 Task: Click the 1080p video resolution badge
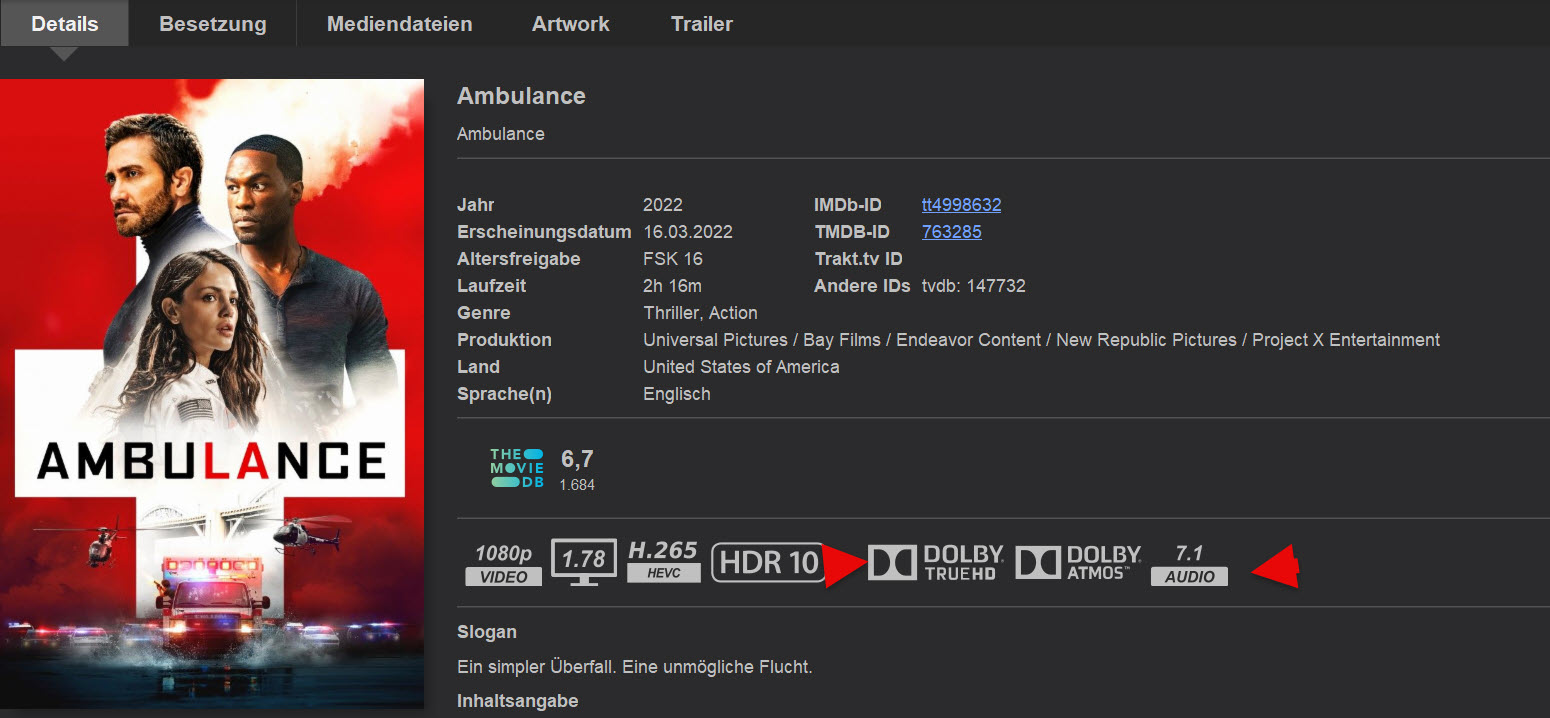click(504, 563)
